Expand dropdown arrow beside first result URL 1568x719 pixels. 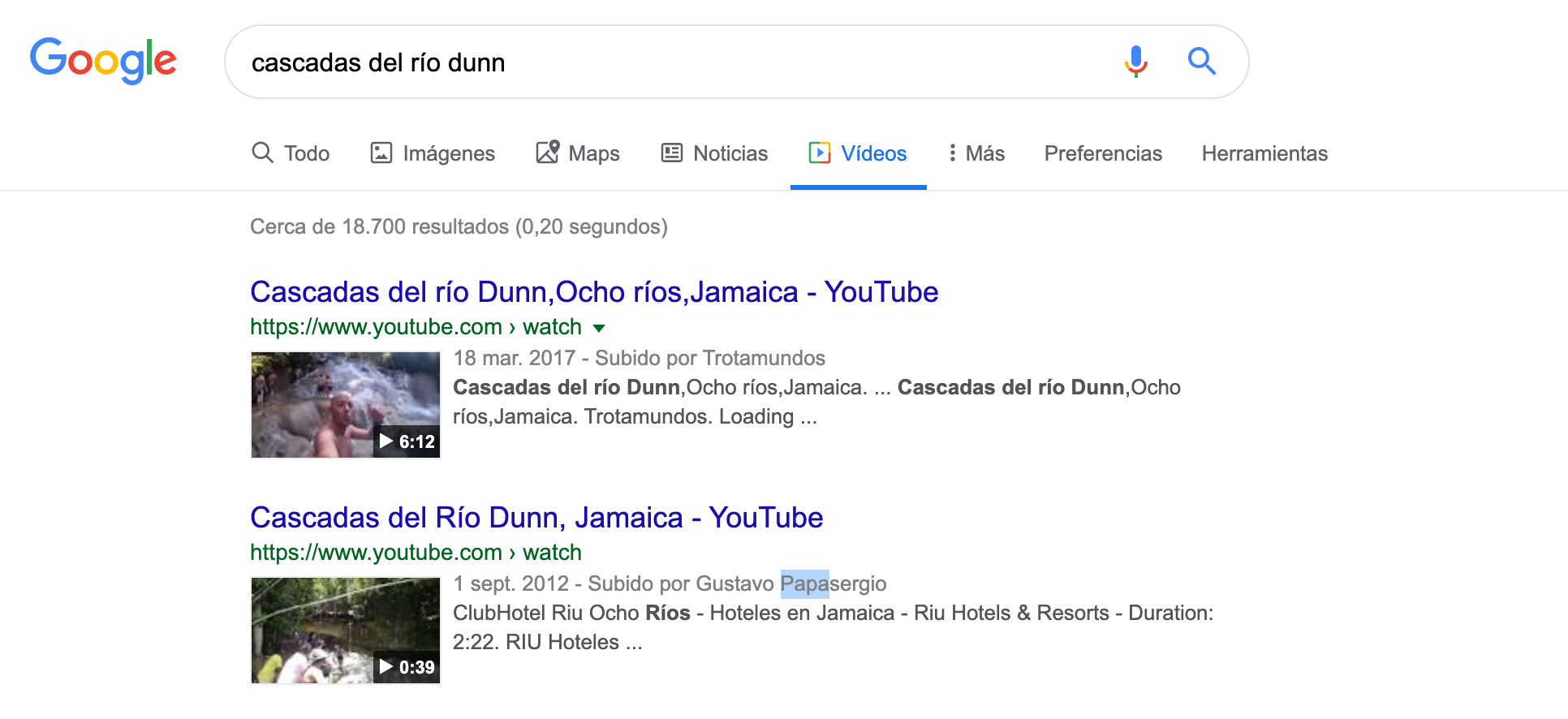click(x=599, y=329)
